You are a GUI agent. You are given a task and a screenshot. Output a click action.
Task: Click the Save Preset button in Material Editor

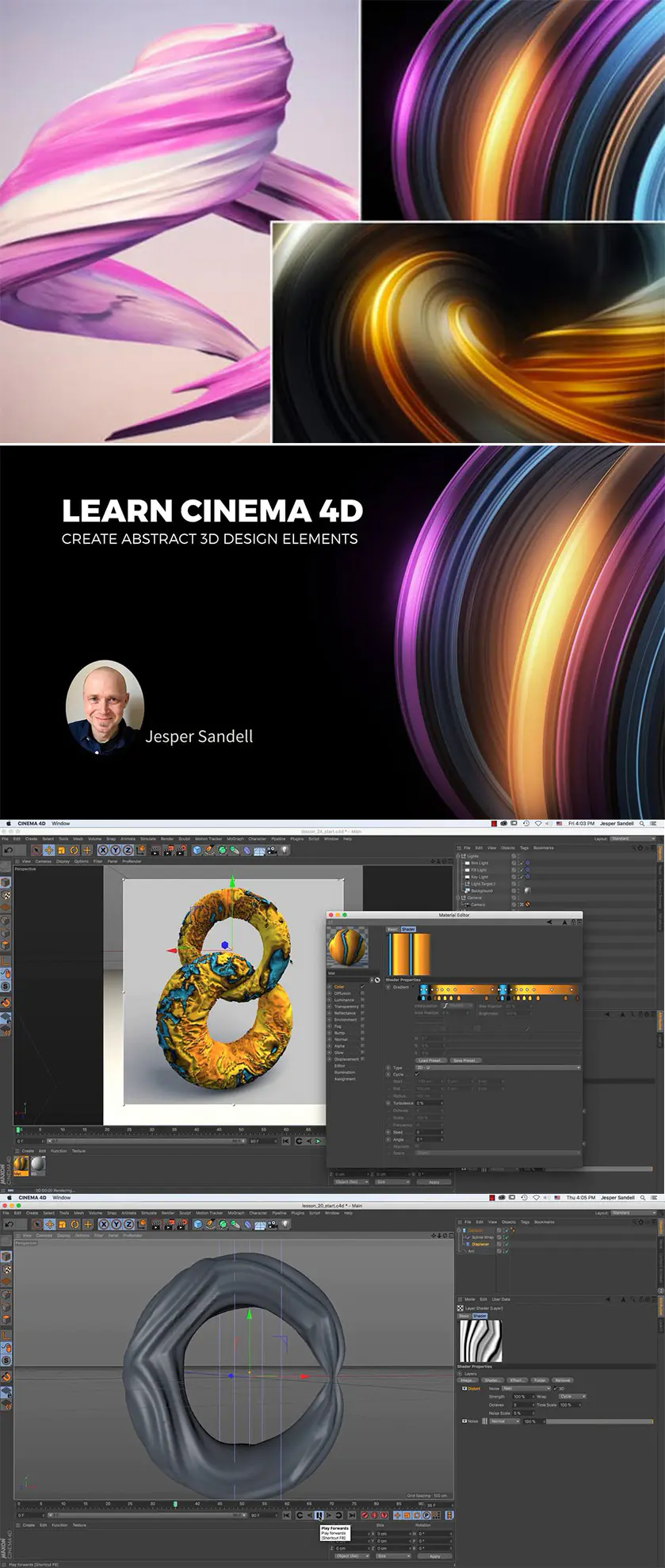click(465, 1060)
